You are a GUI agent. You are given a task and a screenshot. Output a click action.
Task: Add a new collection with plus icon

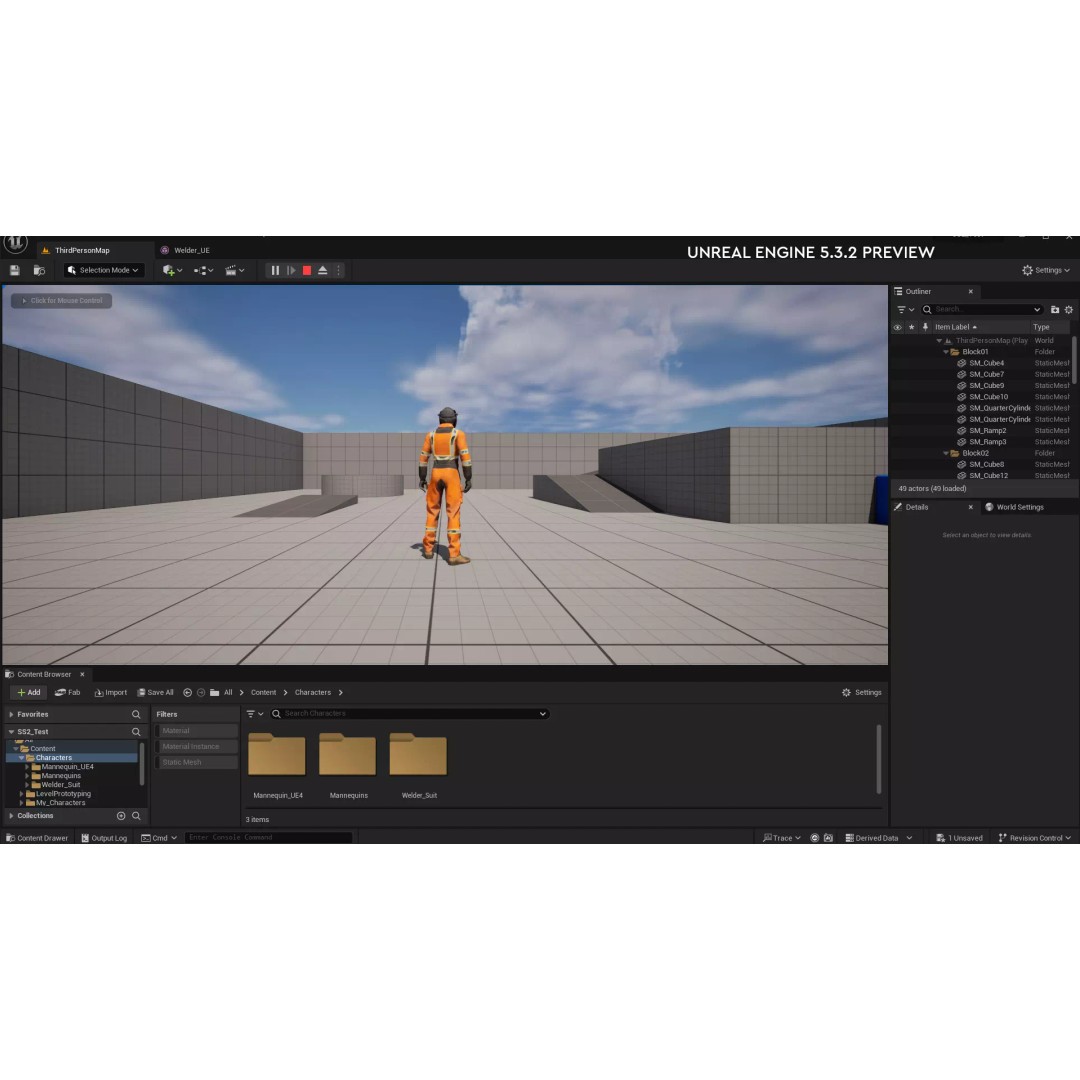tap(121, 816)
